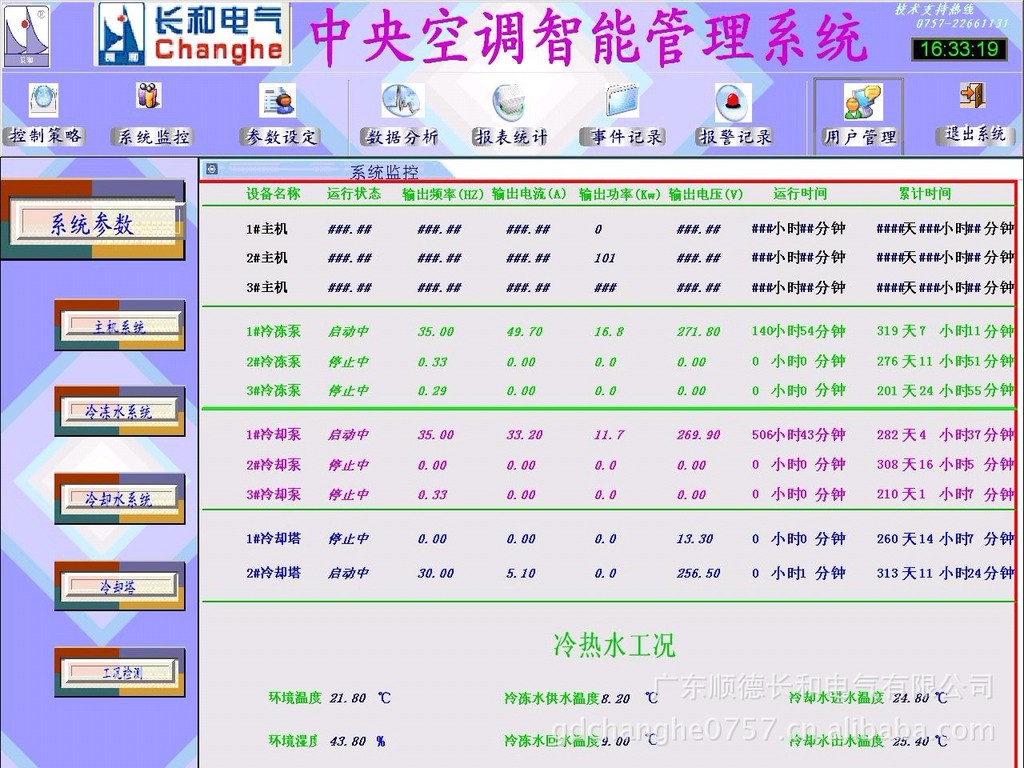Click the 退出系统 exit door icon
Viewport: 1024px width, 768px height.
[972, 96]
